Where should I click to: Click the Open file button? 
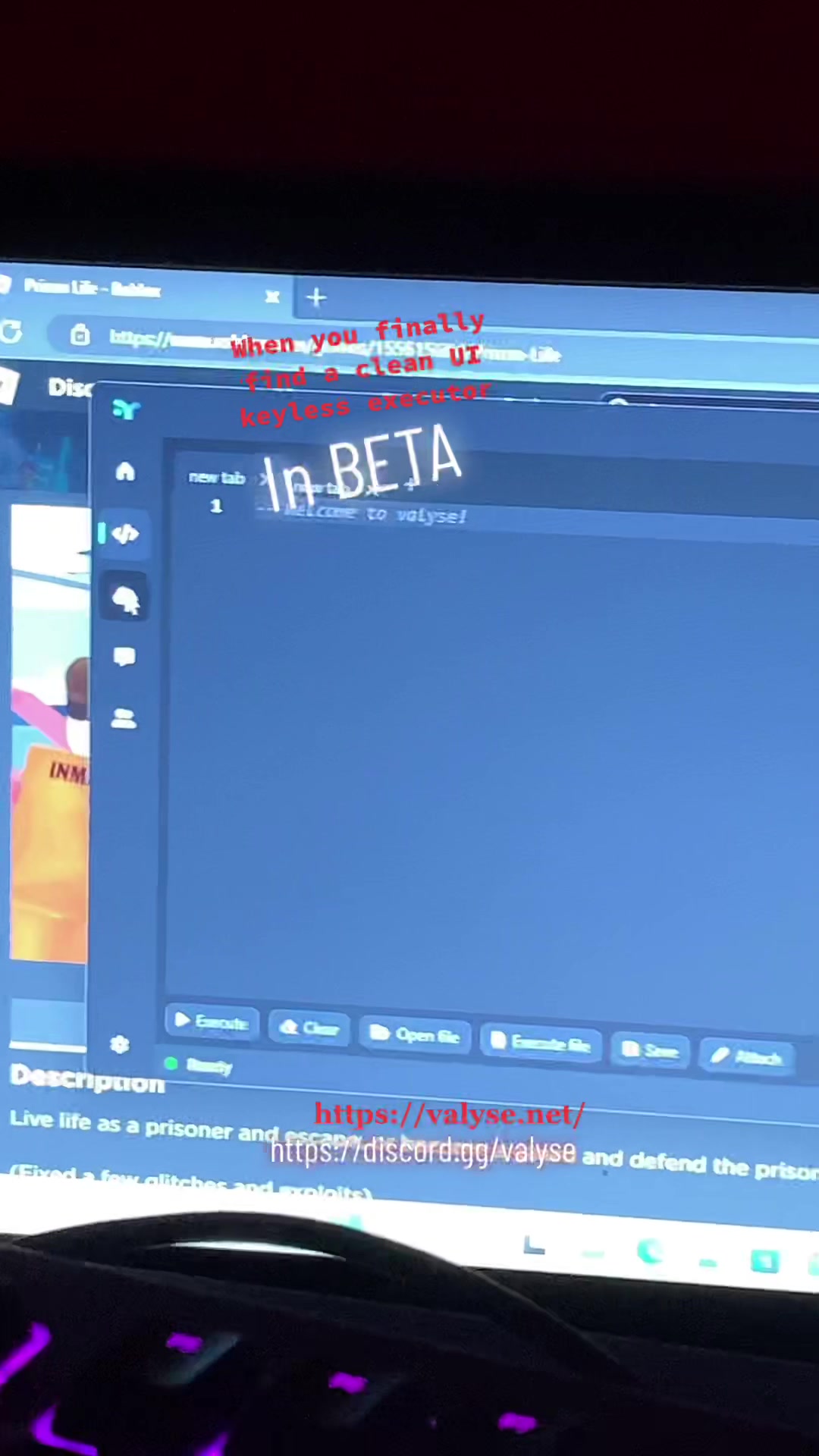tap(415, 1035)
